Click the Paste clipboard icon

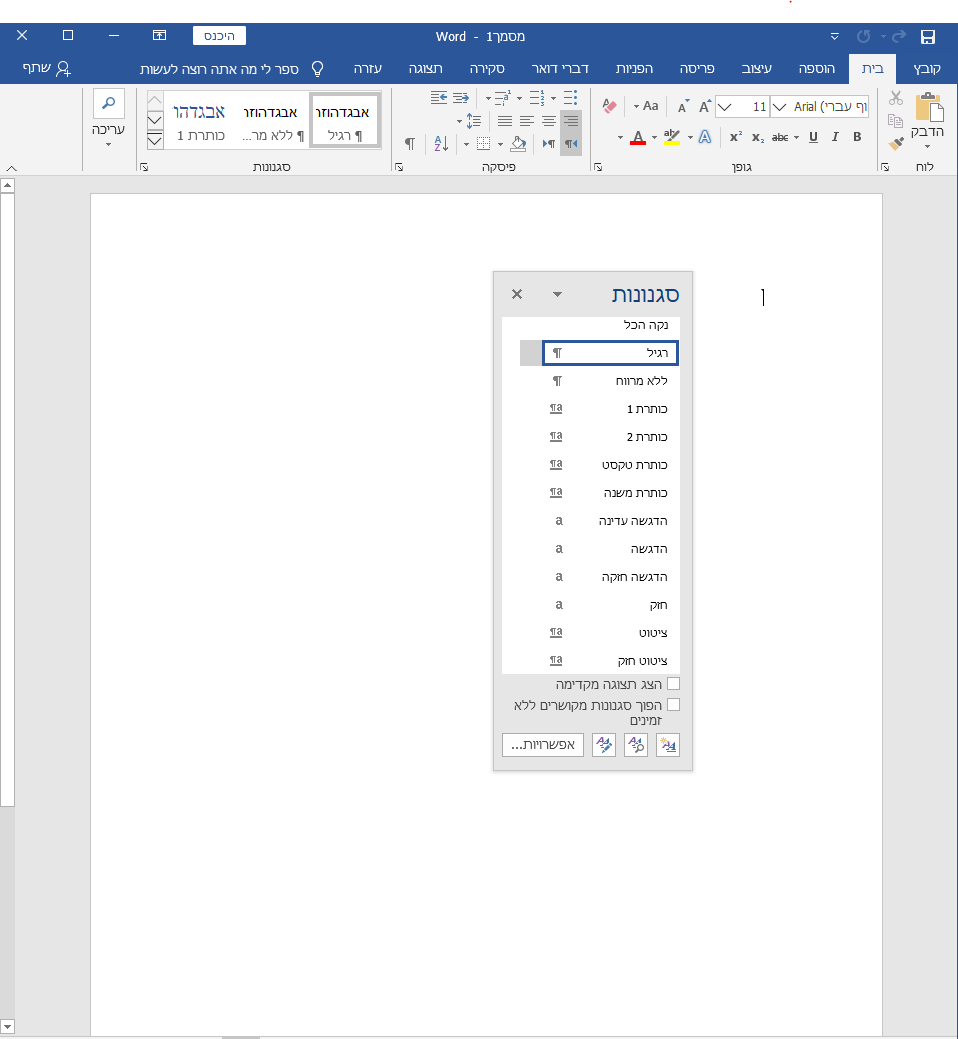pyautogui.click(x=929, y=107)
